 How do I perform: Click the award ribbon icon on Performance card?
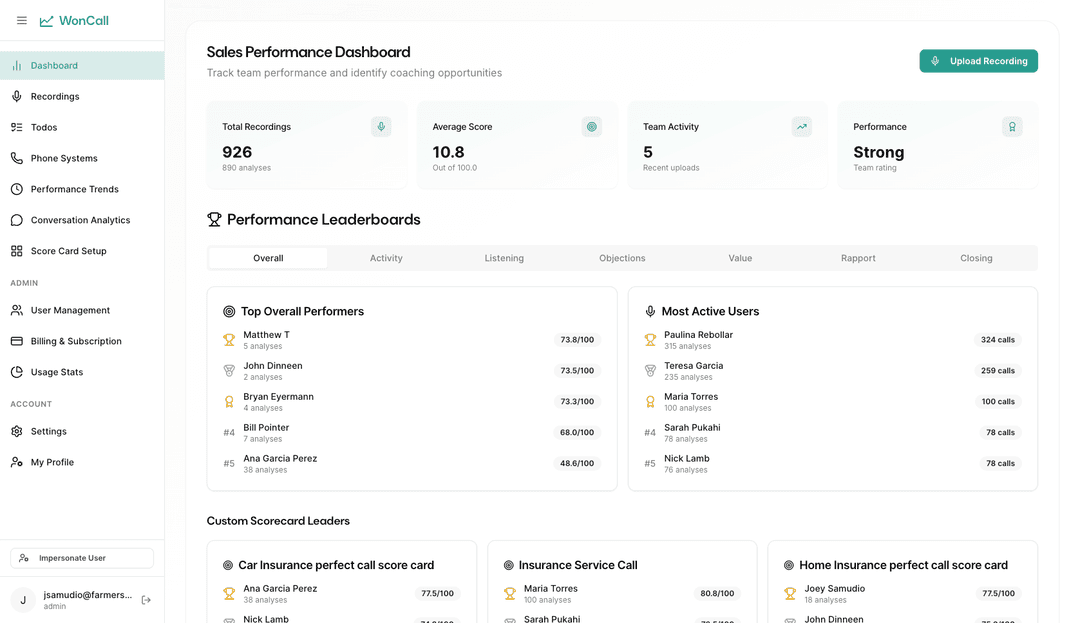(1012, 127)
